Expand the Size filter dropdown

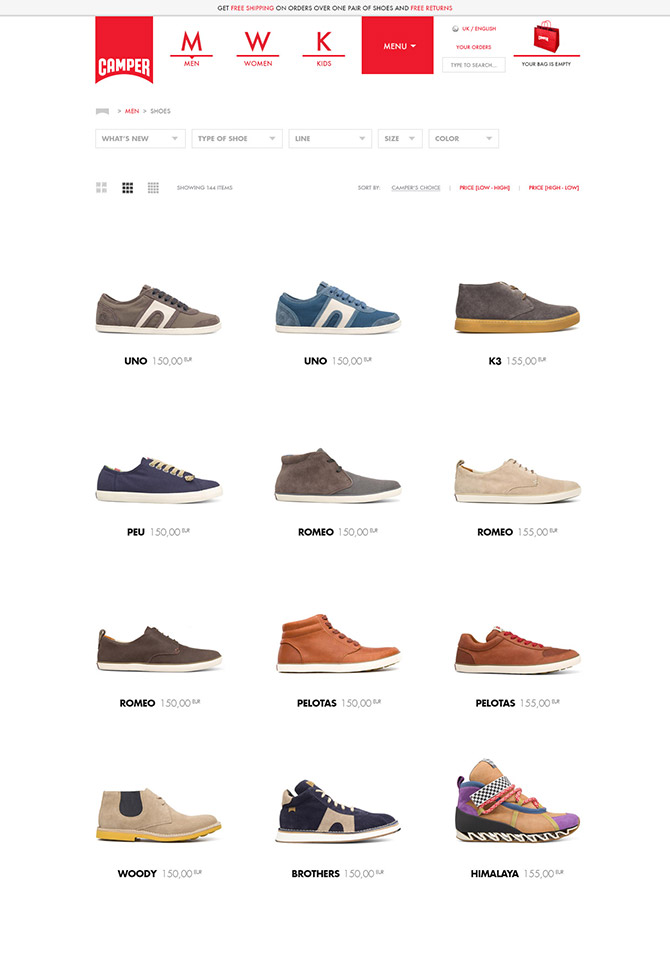(x=400, y=139)
